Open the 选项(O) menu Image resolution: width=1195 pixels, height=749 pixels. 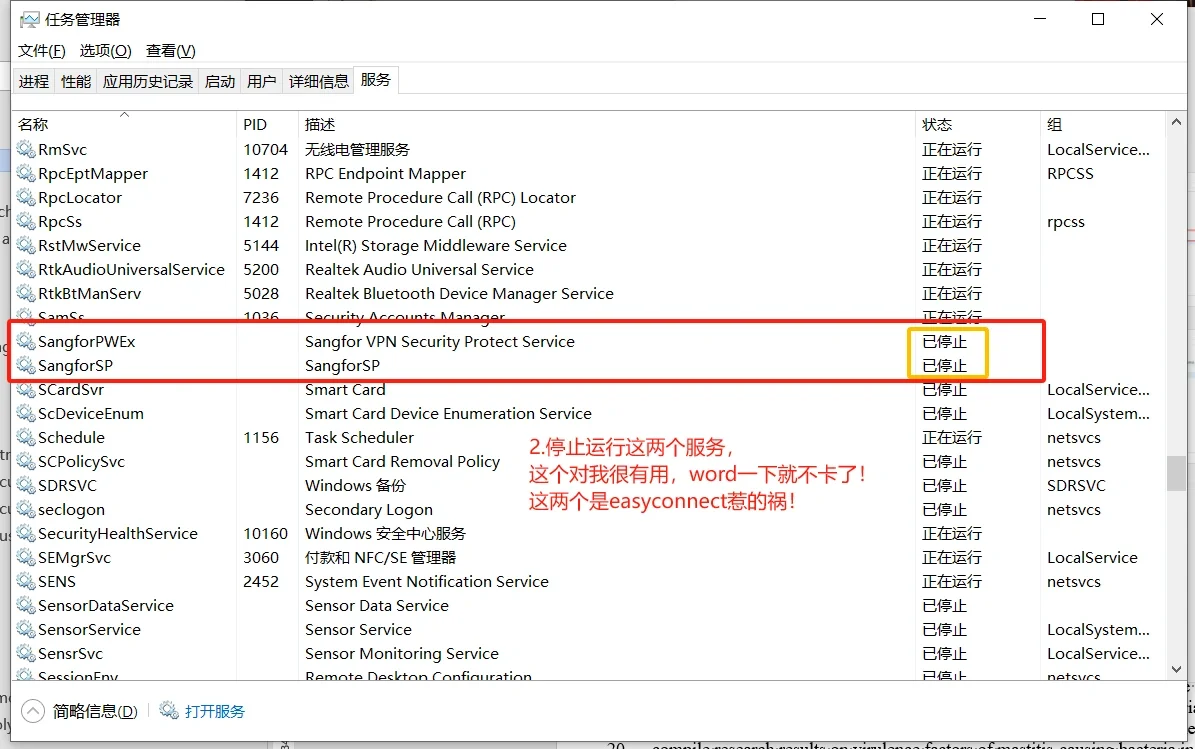click(x=106, y=51)
